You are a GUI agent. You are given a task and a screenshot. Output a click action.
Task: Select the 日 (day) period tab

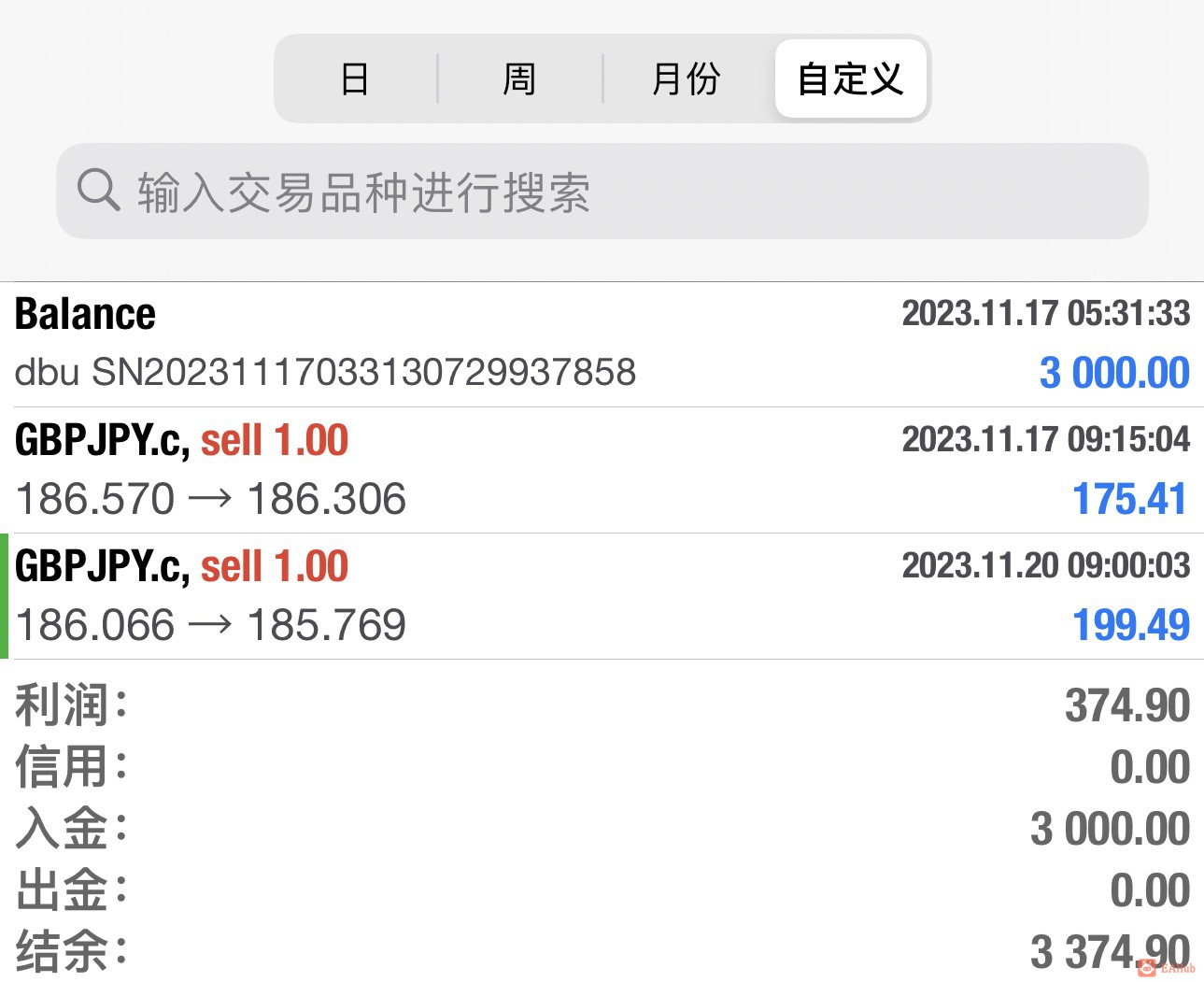click(355, 79)
